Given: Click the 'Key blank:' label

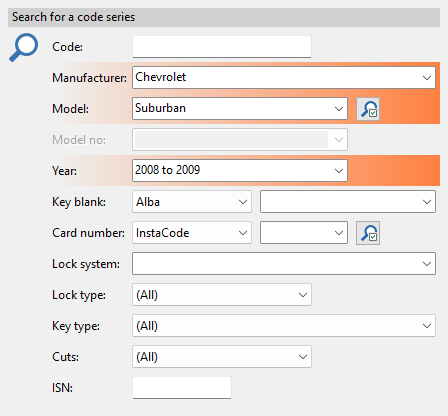Looking at the screenshot, I should tap(79, 202).
